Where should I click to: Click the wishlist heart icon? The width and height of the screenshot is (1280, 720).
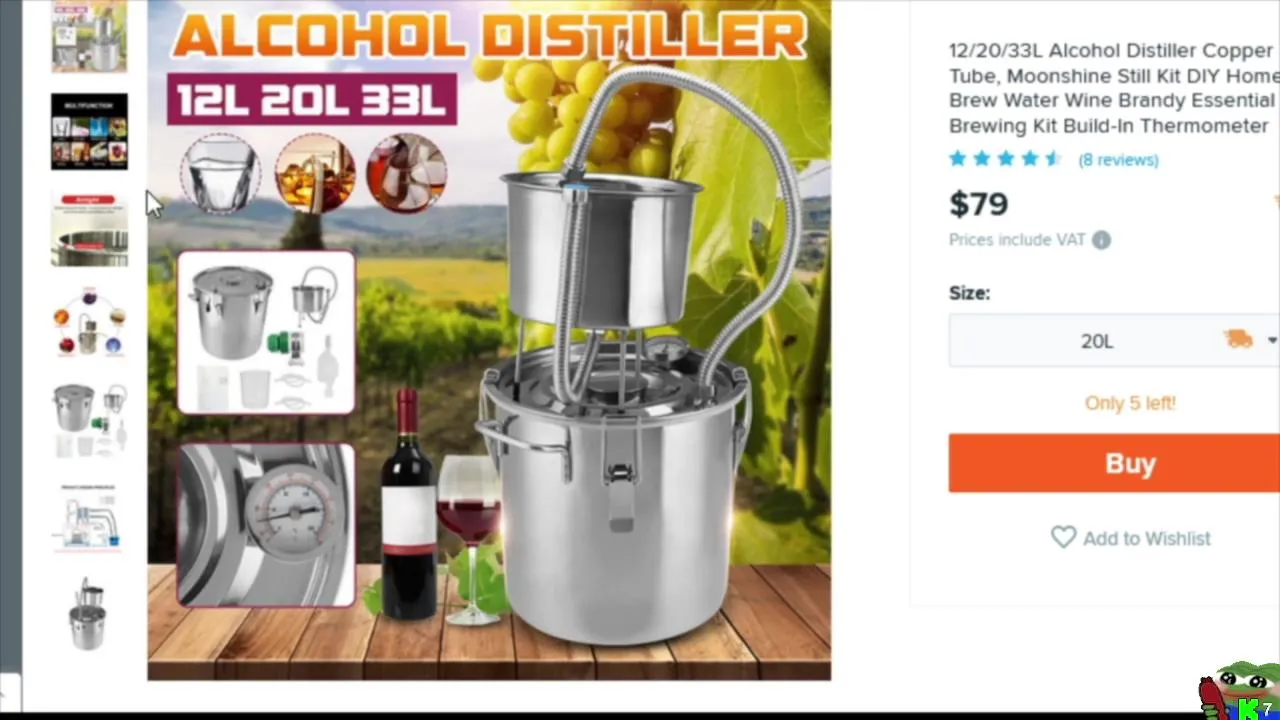coord(1063,538)
